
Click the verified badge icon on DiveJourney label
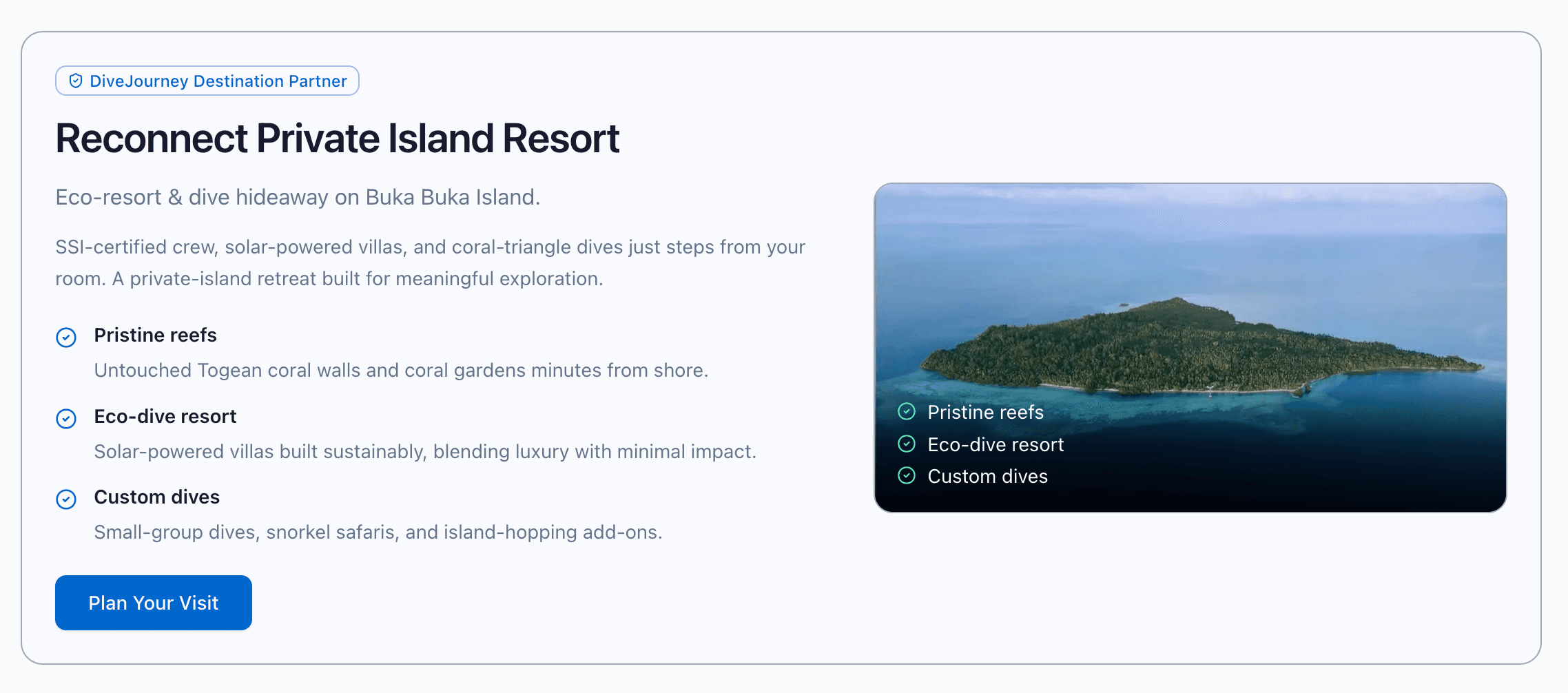pyautogui.click(x=76, y=81)
